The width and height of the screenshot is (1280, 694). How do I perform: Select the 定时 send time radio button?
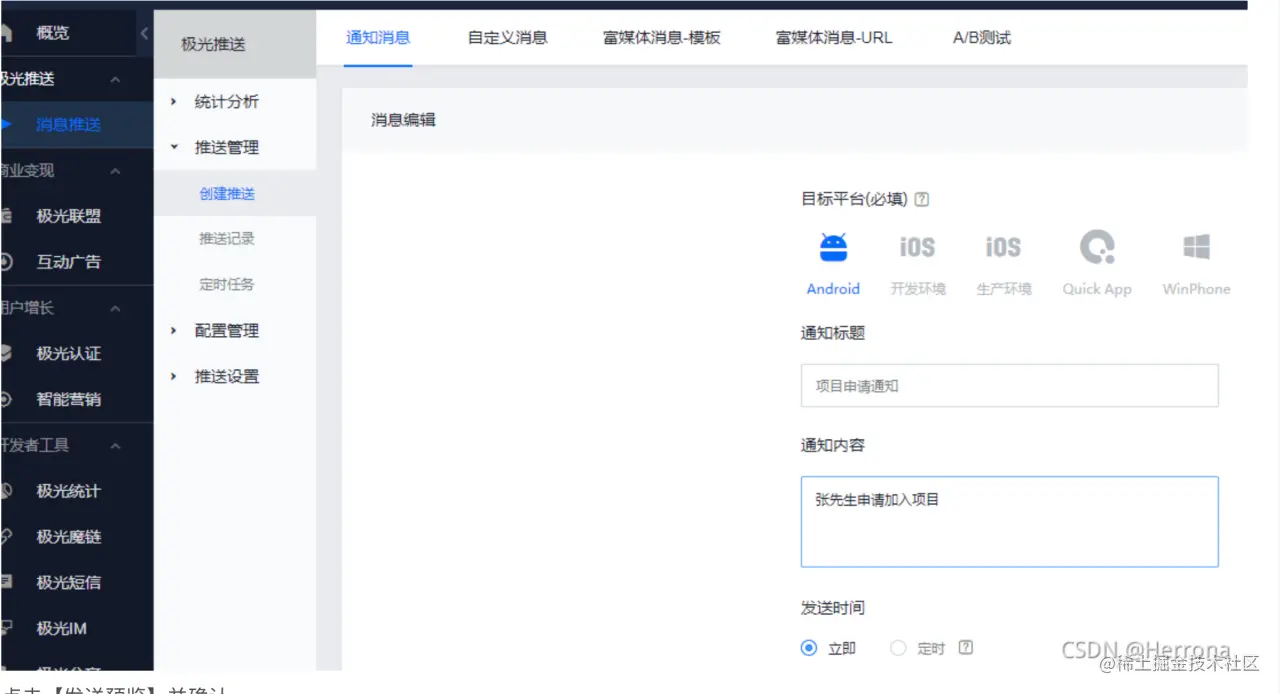(899, 648)
